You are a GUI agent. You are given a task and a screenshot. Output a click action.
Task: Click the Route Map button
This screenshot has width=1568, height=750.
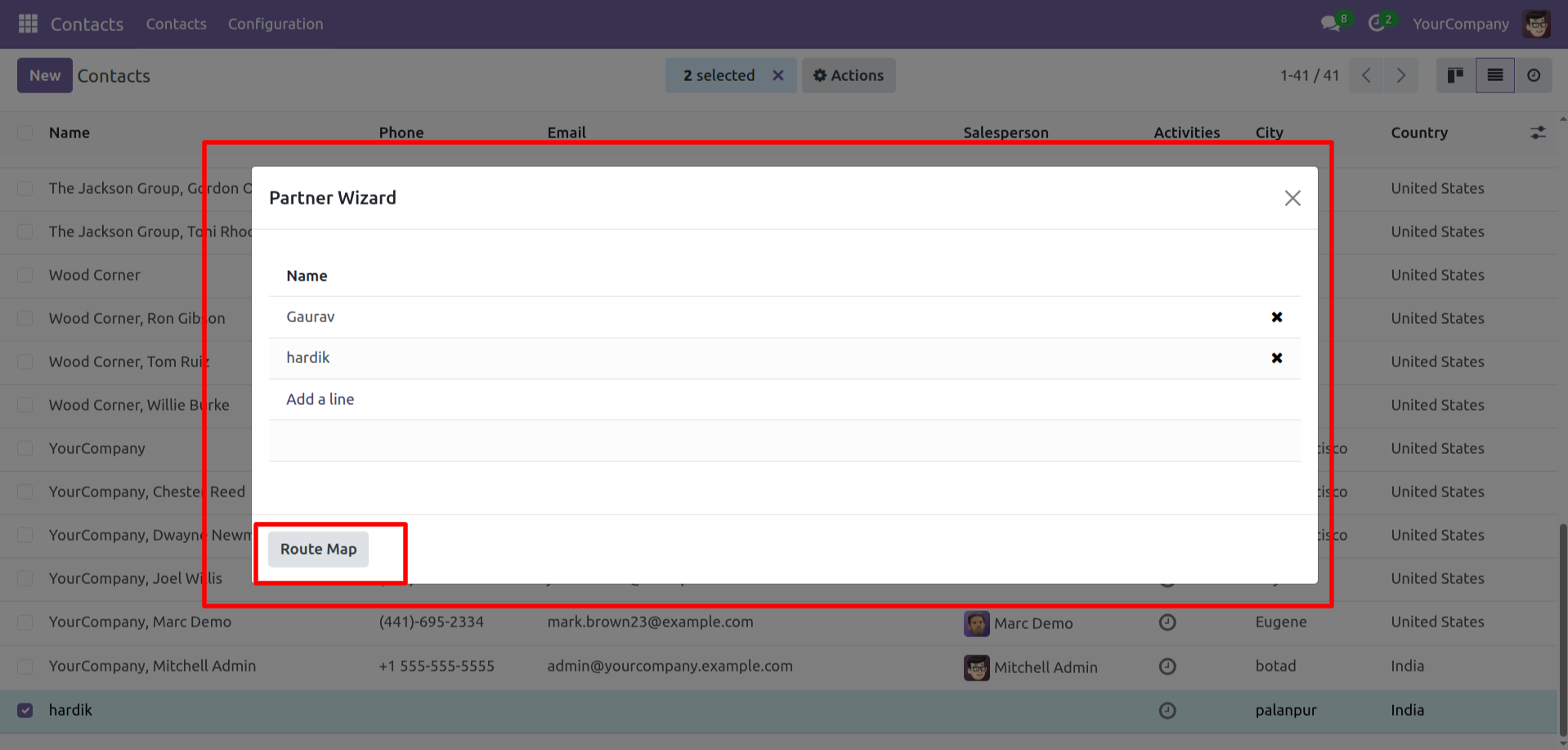pos(319,549)
